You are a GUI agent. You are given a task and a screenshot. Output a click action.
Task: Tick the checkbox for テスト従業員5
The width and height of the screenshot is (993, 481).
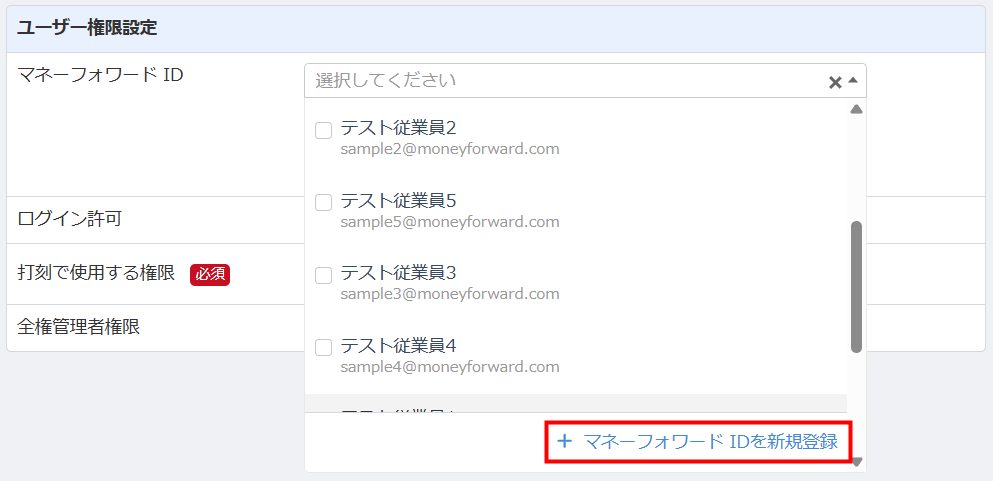point(323,202)
